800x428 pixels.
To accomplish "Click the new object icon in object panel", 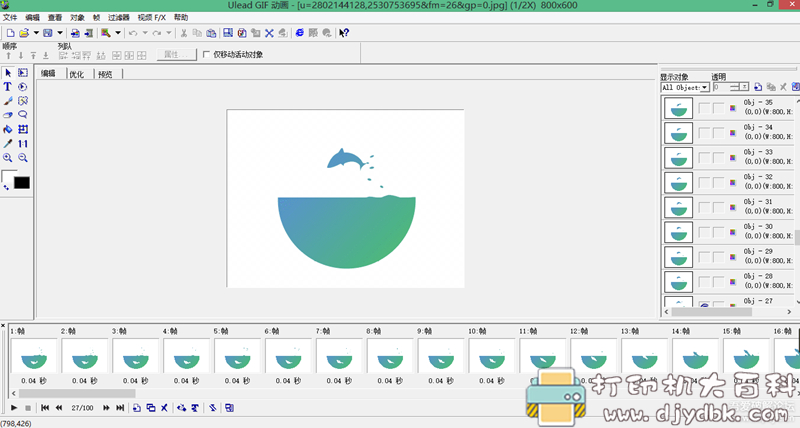I will (758, 87).
